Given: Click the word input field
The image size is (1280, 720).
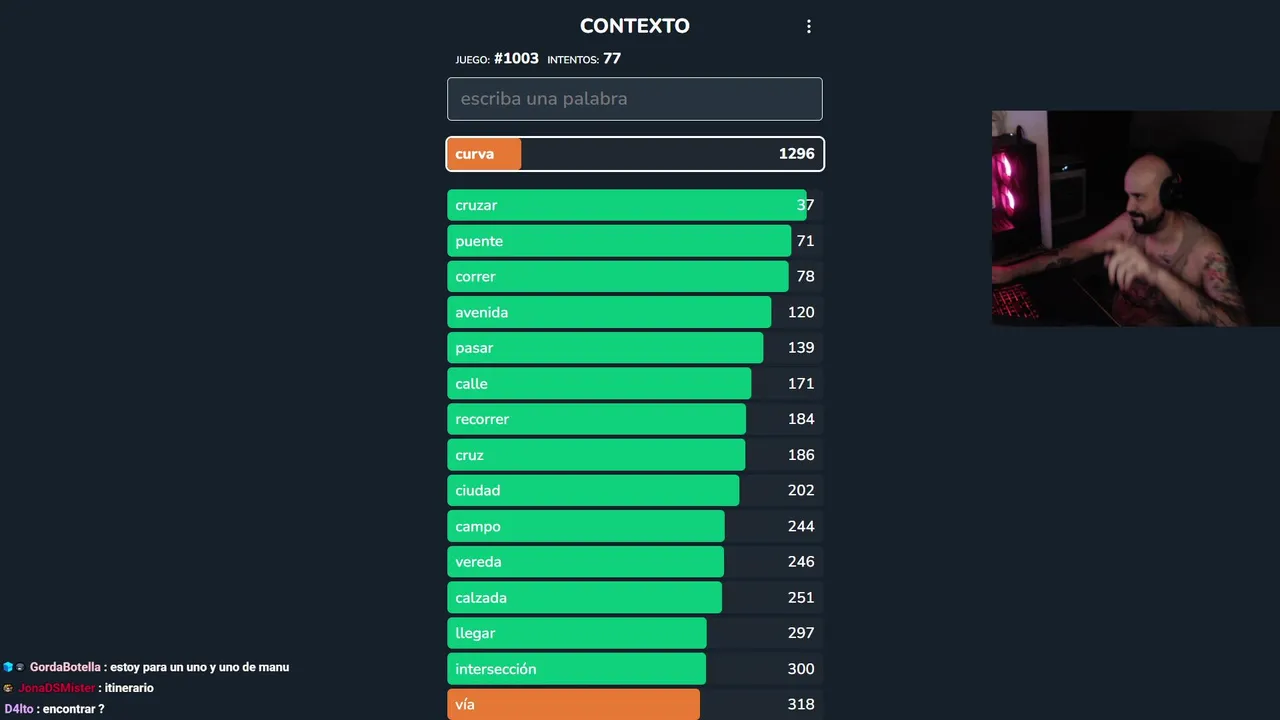Looking at the screenshot, I should click(x=634, y=99).
